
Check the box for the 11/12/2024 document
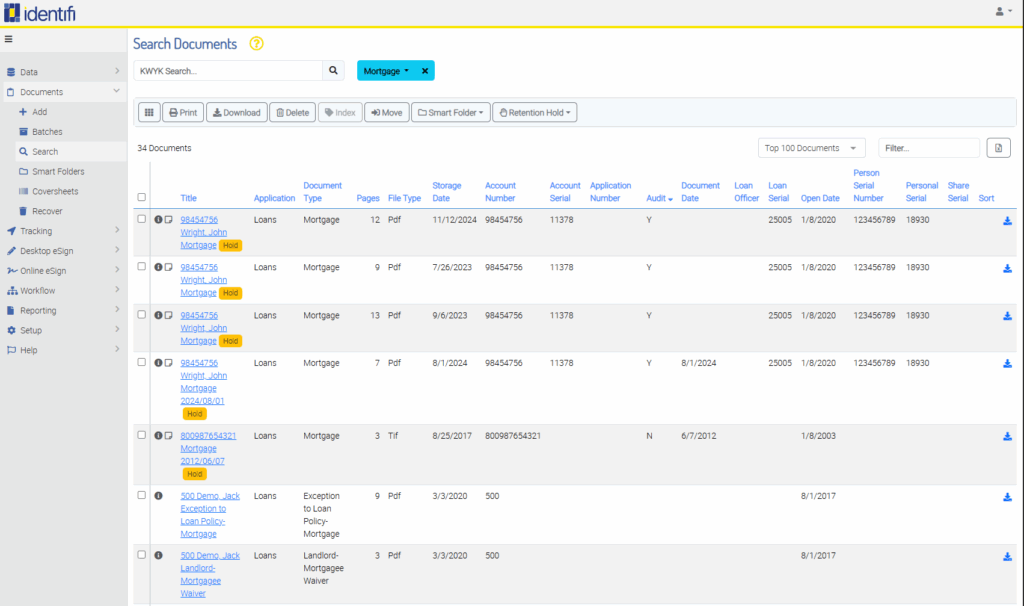click(142, 219)
